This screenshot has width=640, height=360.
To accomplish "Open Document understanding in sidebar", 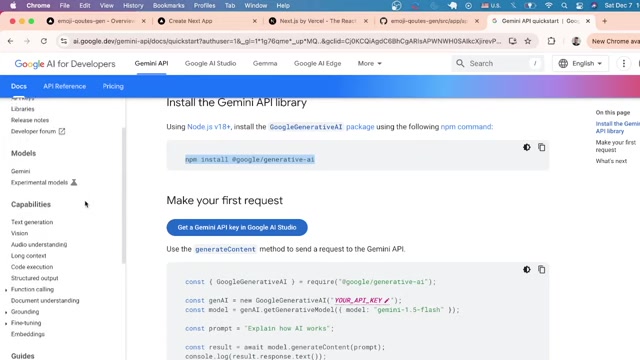I will pyautogui.click(x=45, y=301).
